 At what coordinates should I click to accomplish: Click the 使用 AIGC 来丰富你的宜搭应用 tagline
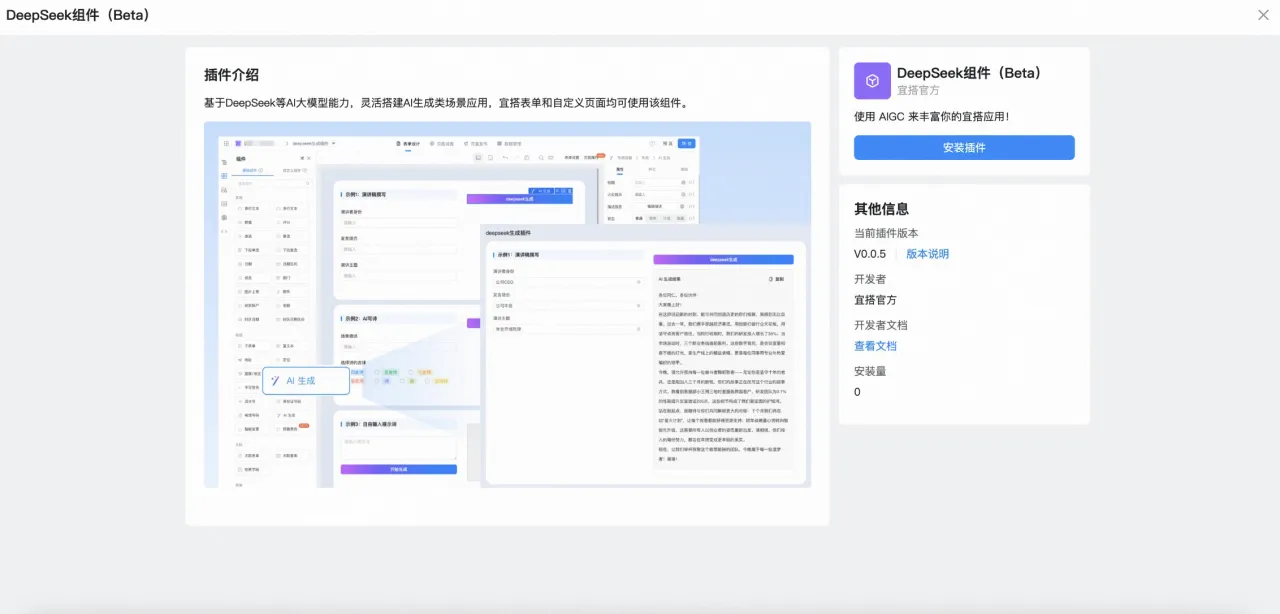point(931,117)
